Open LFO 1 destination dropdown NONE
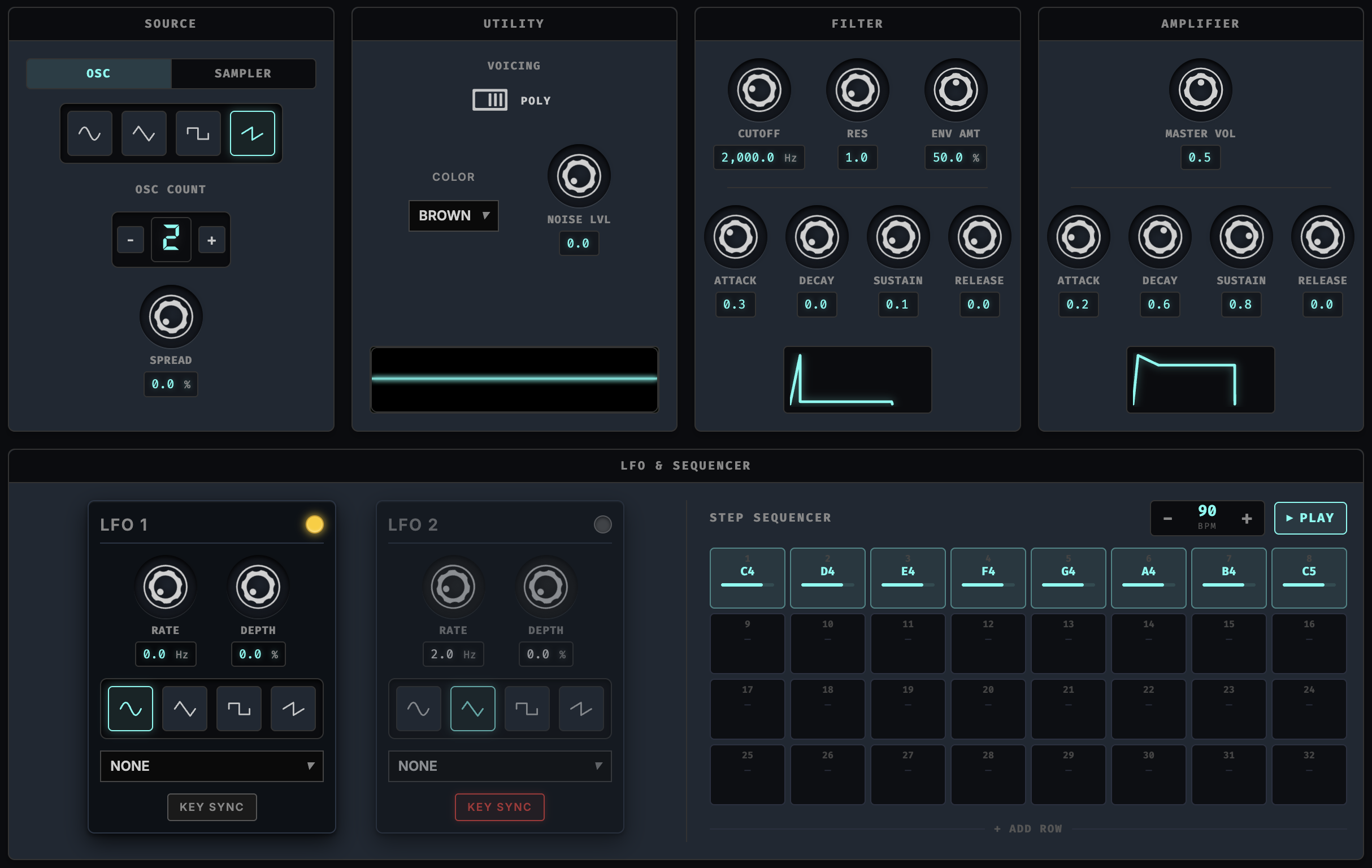The width and height of the screenshot is (1372, 868). (x=212, y=765)
